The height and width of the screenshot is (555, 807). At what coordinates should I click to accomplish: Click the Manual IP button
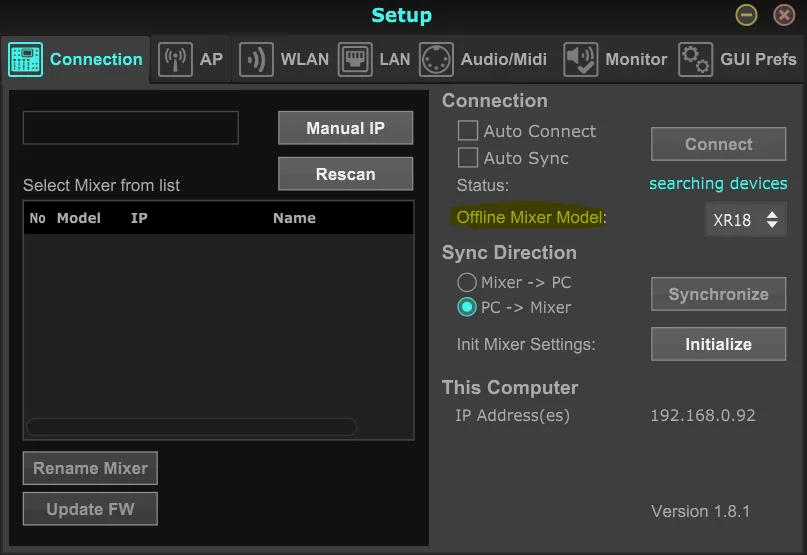345,128
